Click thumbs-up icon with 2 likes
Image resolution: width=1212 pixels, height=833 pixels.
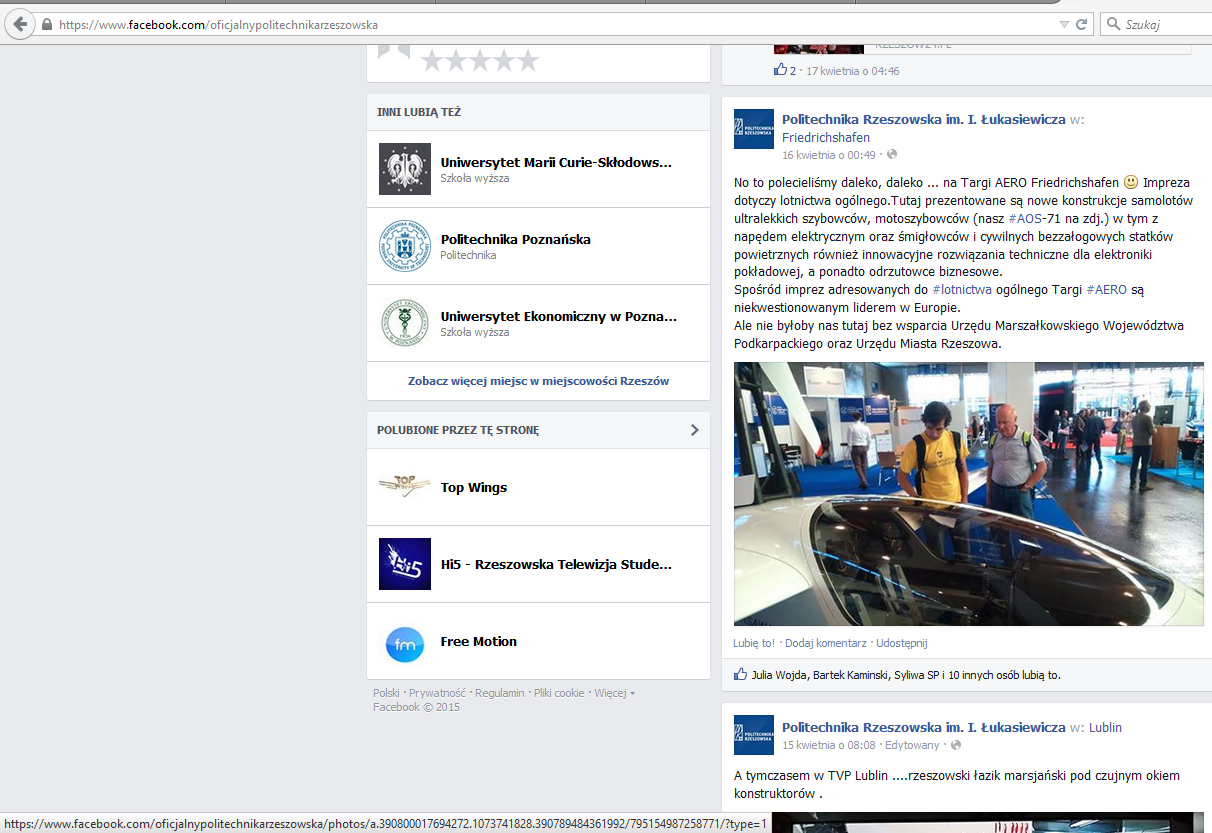(780, 70)
